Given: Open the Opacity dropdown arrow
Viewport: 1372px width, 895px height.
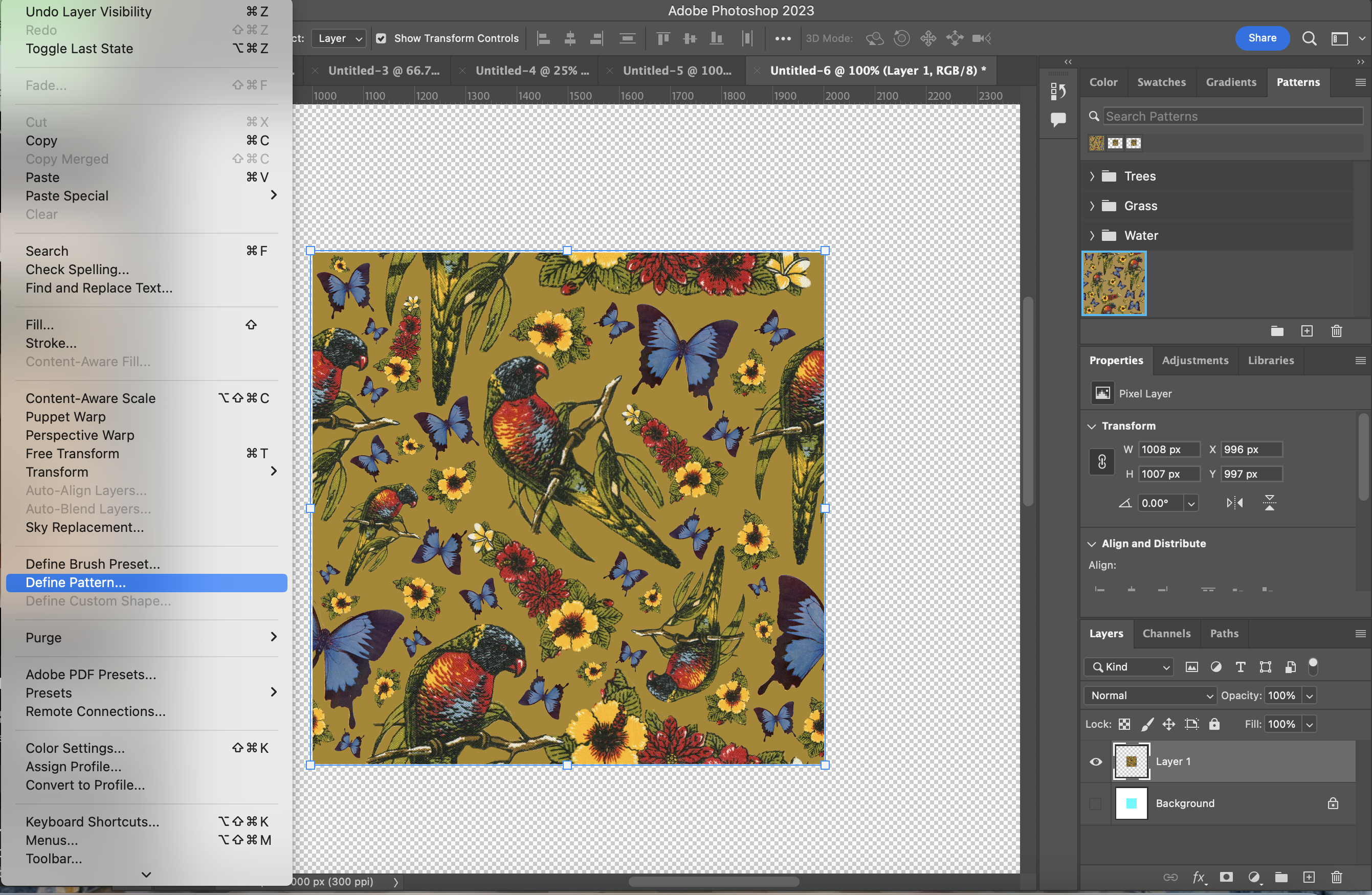Looking at the screenshot, I should click(1309, 696).
